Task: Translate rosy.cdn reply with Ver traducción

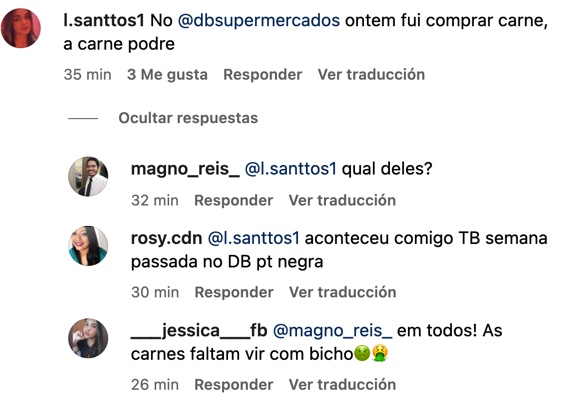Action: (x=342, y=292)
